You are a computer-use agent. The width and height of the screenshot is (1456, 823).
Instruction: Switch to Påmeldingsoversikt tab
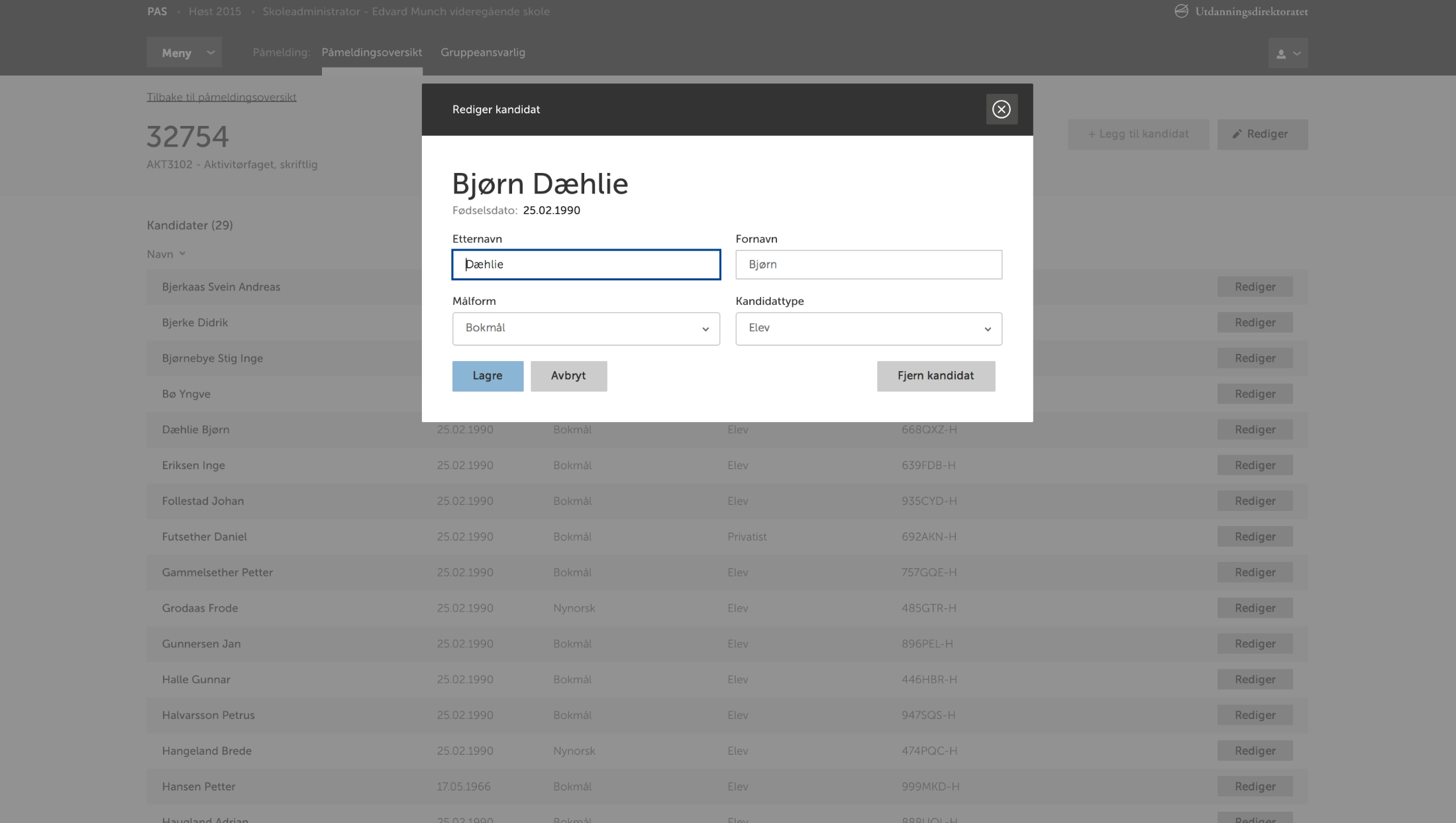[x=372, y=52]
